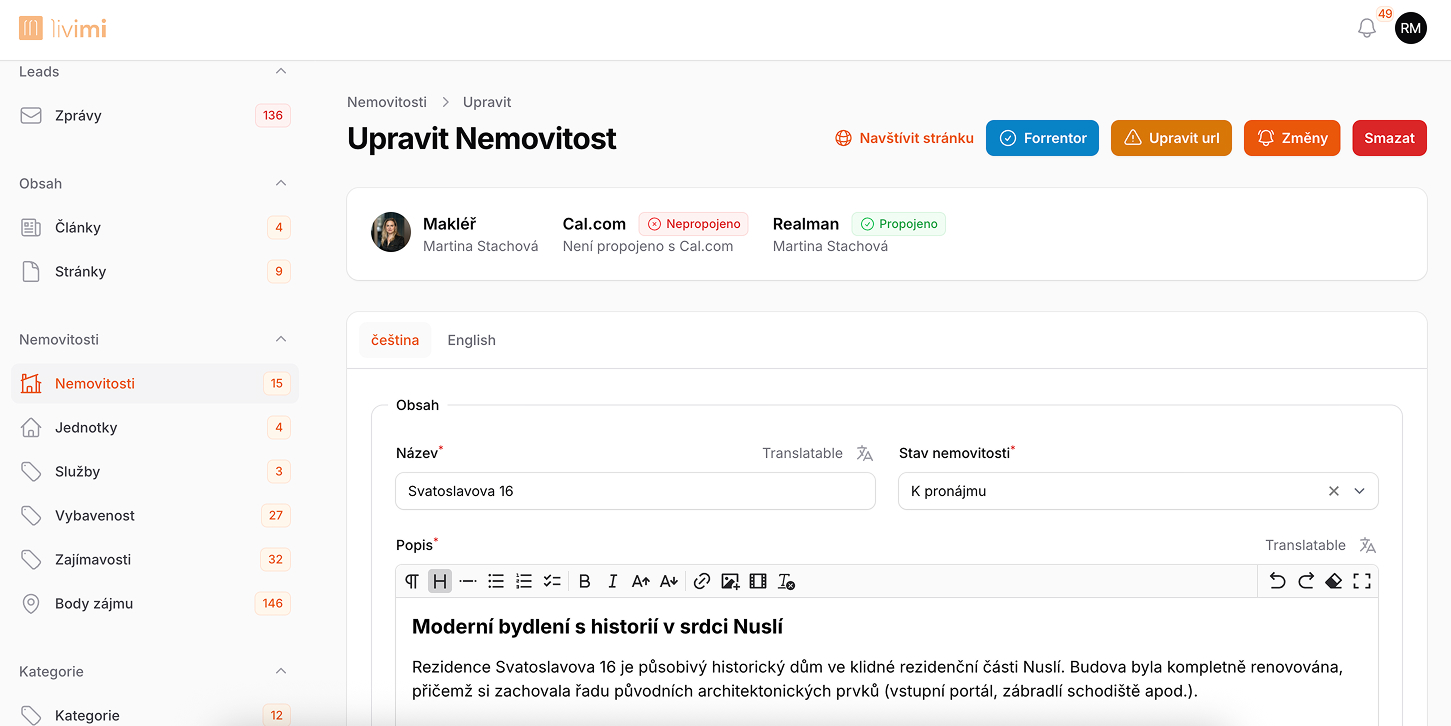This screenshot has height=726, width=1451.
Task: Click the Nepropojeno status badge
Action: tap(694, 224)
